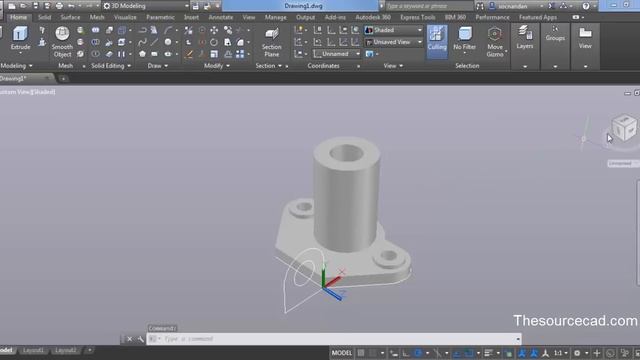Open a new drawing tab with plus
Screen dimensions: 640x360
63,78
